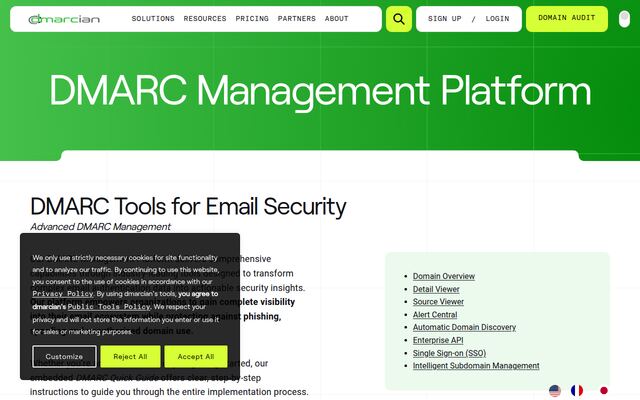
Task: Accept all cookies
Action: [196, 356]
